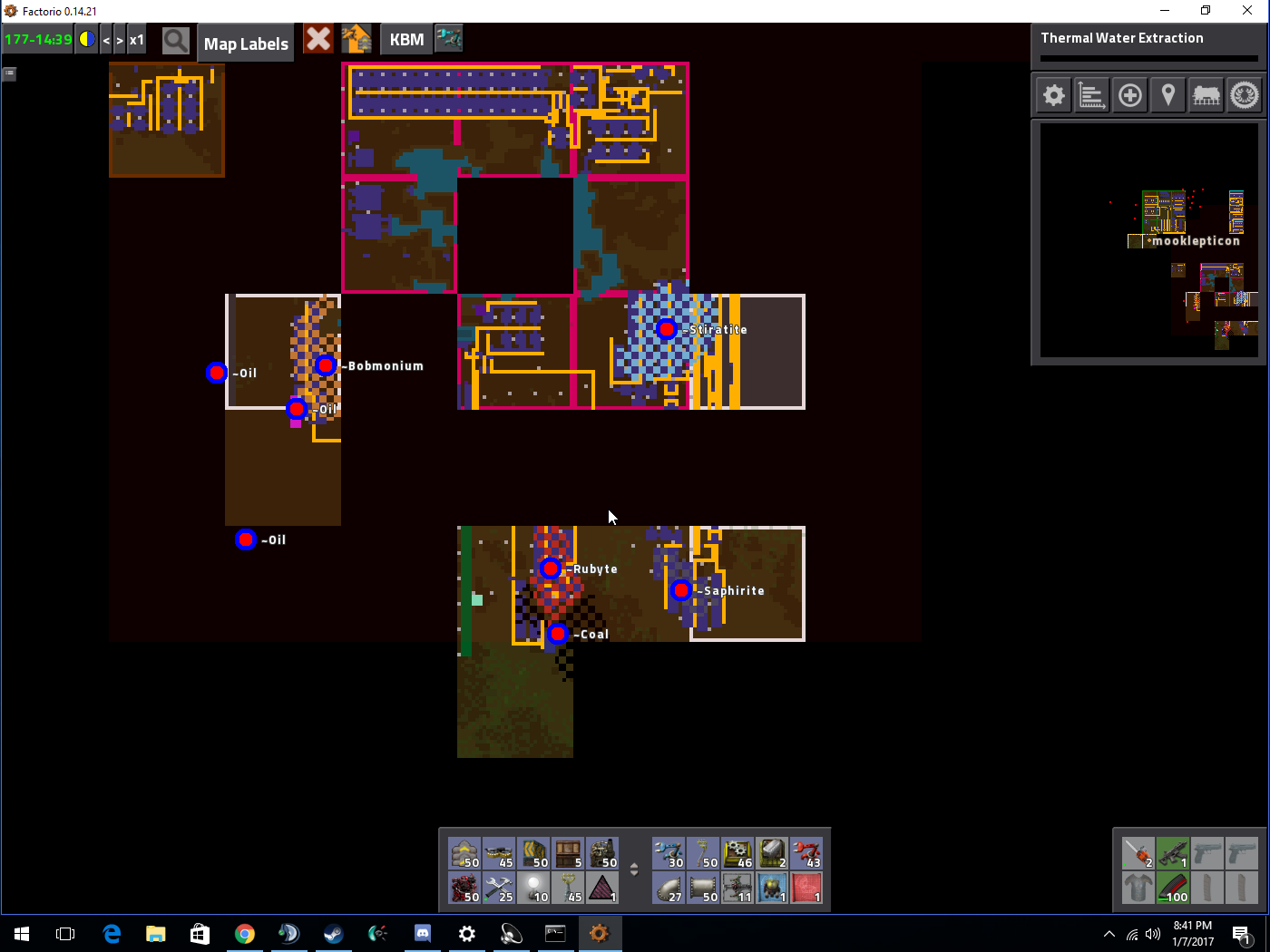Decrease game speed with the < button
This screenshot has width=1270, height=952.
point(106,40)
